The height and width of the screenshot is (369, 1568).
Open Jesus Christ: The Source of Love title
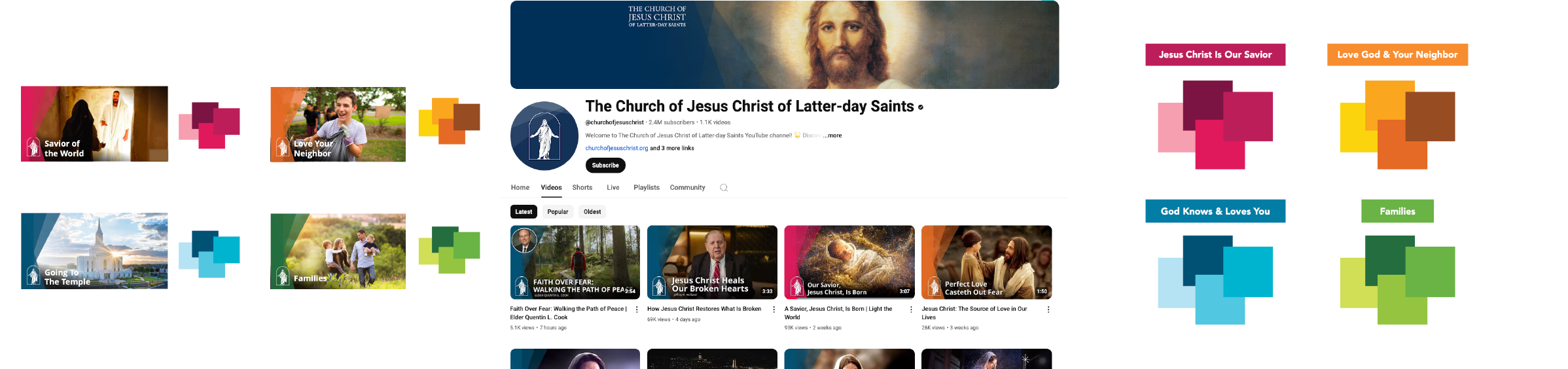click(974, 313)
